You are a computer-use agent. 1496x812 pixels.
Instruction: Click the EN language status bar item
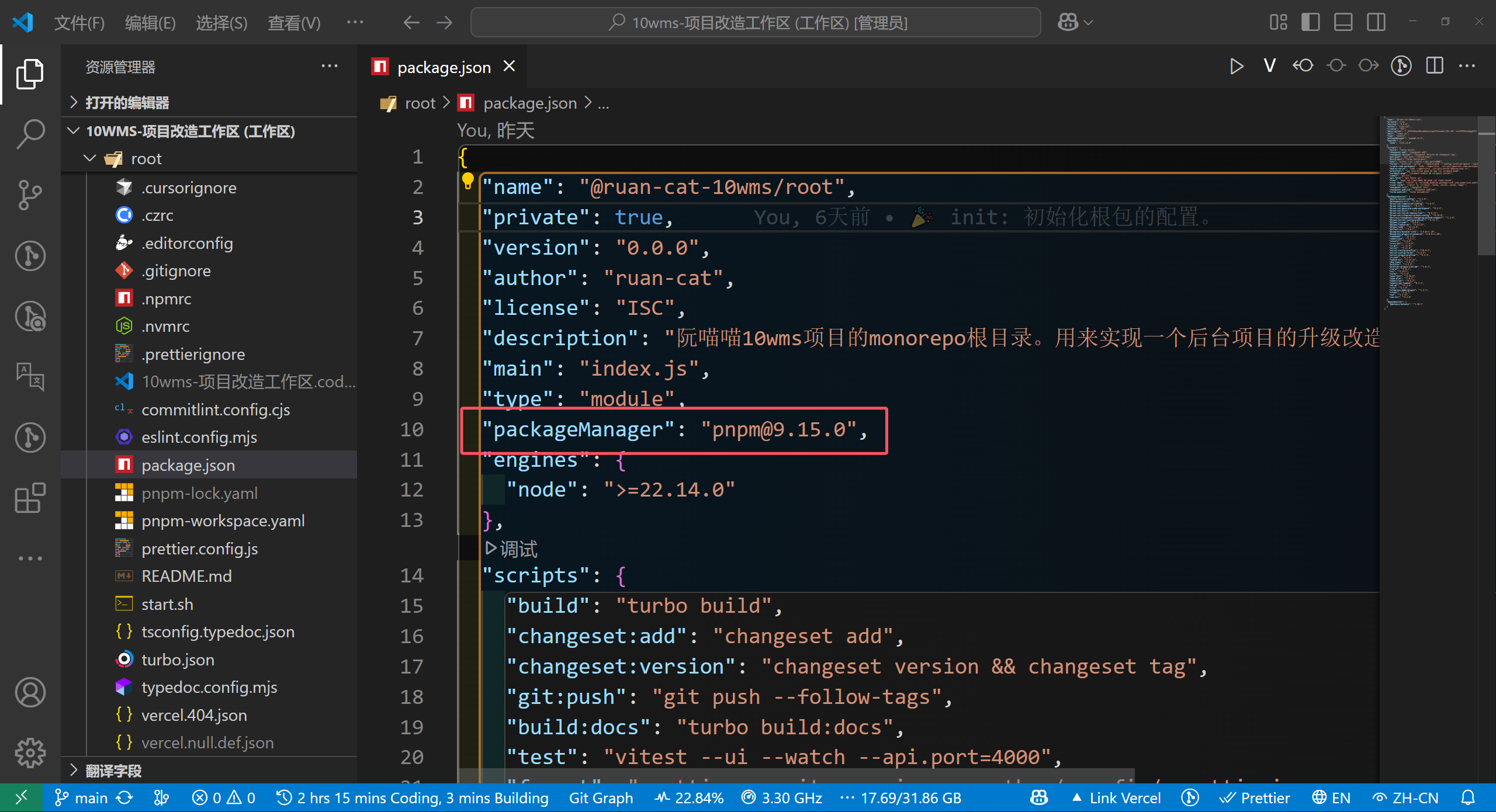point(1331,798)
